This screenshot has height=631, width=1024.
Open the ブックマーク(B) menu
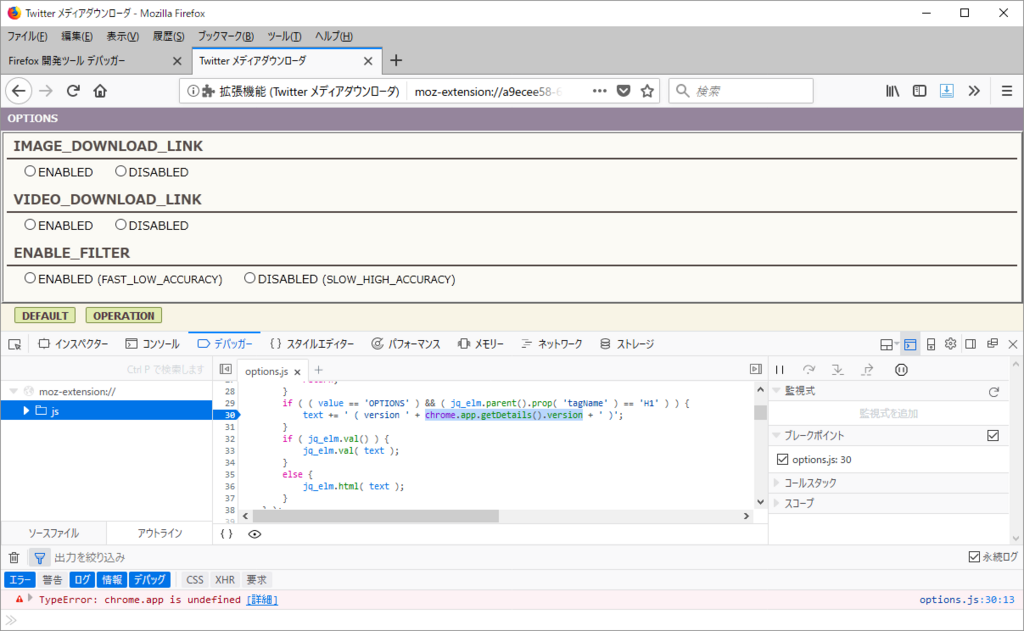point(225,37)
